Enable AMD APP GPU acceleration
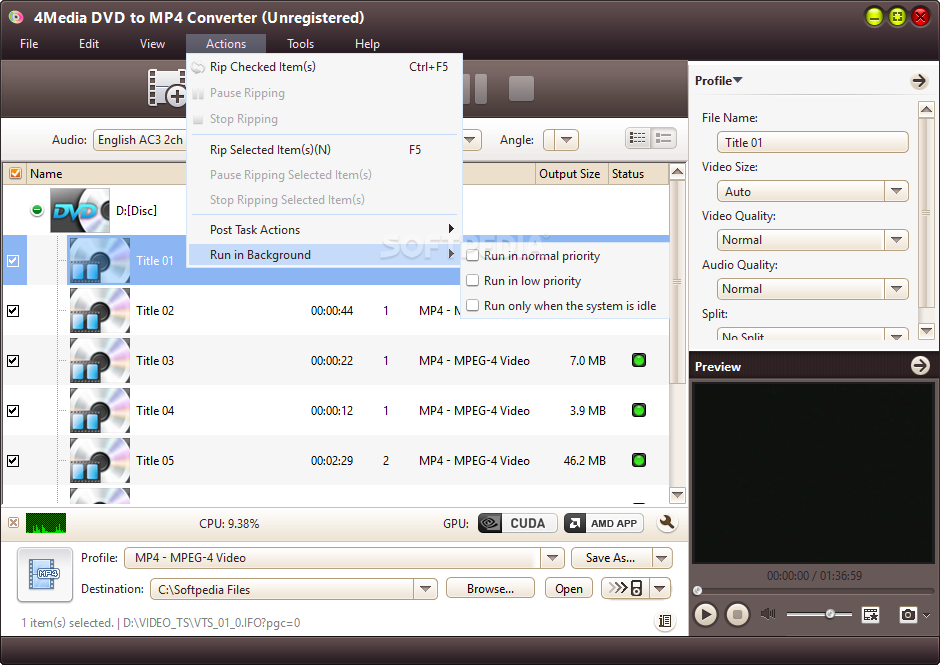This screenshot has height=665, width=940. click(604, 523)
